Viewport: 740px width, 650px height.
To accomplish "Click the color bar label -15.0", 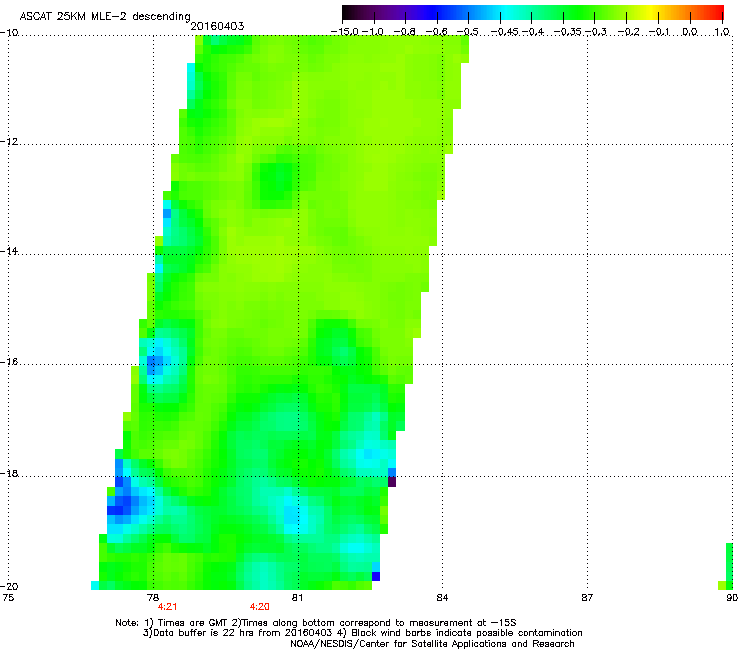I will pos(345,32).
